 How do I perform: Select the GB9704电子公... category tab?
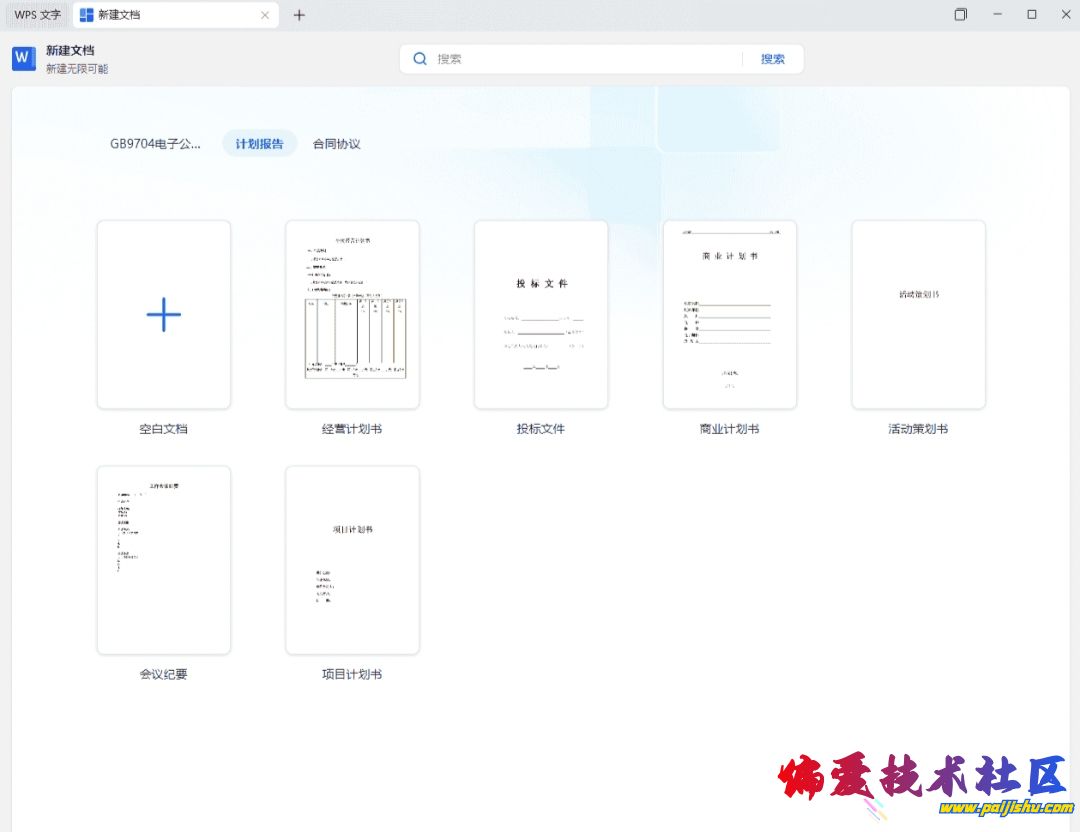[x=155, y=144]
